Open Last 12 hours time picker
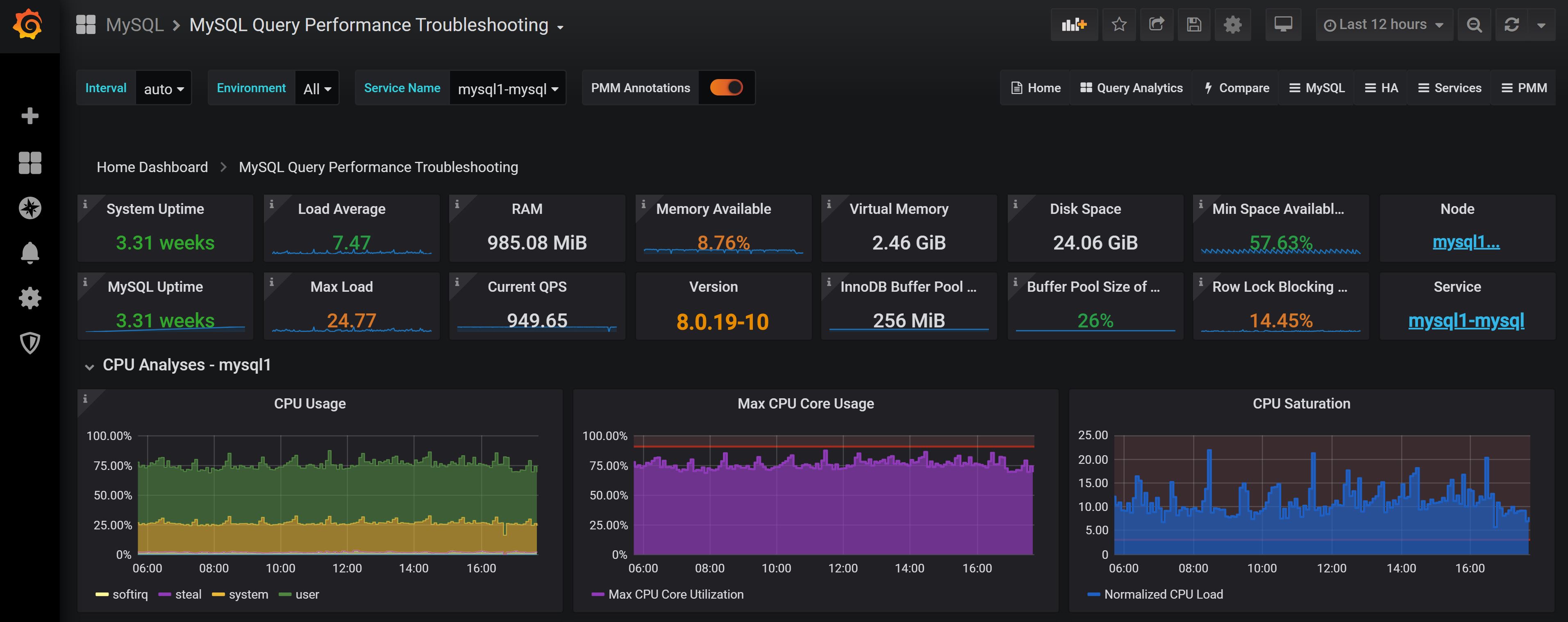 [1383, 24]
